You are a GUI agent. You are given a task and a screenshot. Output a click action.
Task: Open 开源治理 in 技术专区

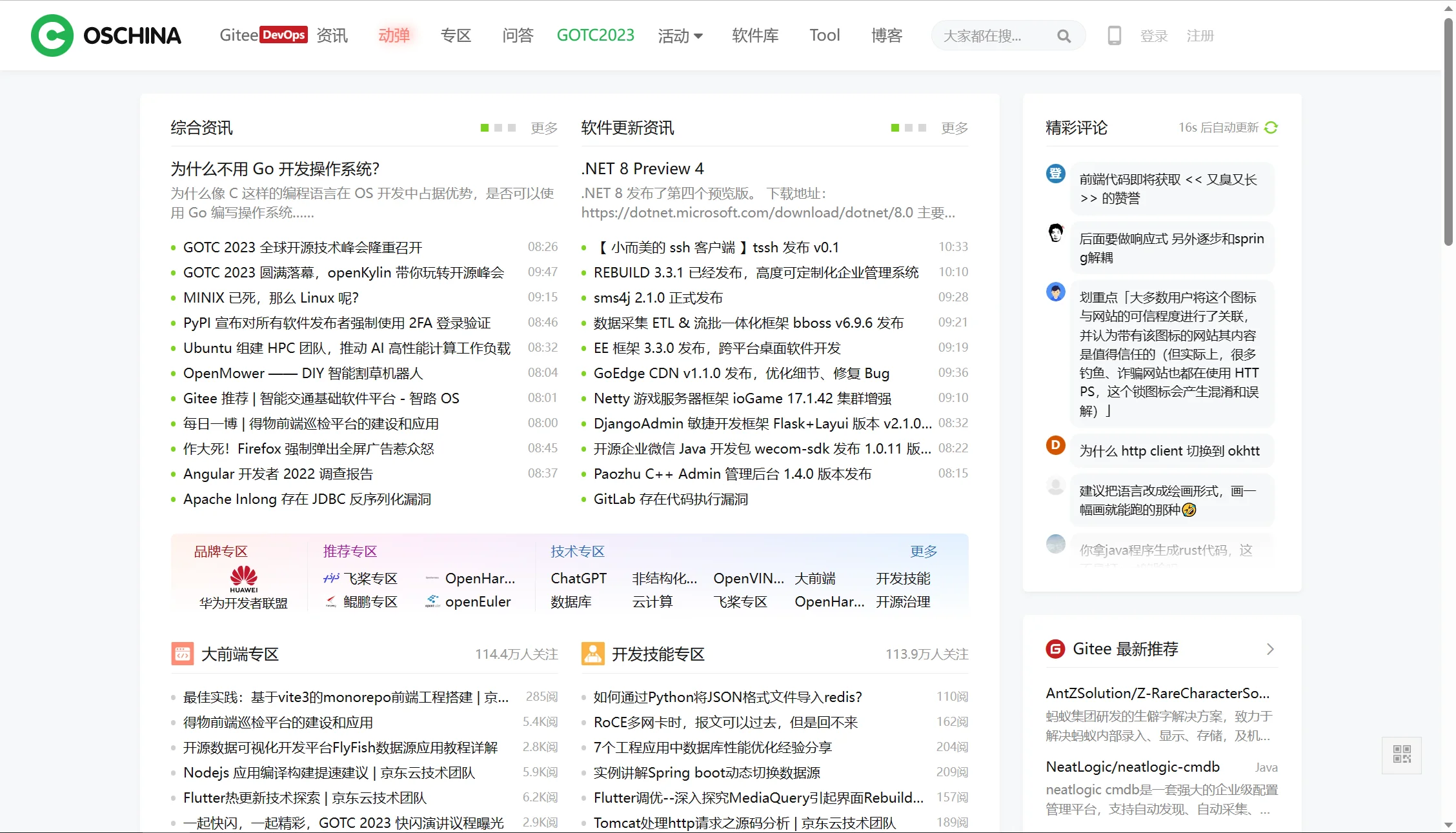(x=903, y=601)
